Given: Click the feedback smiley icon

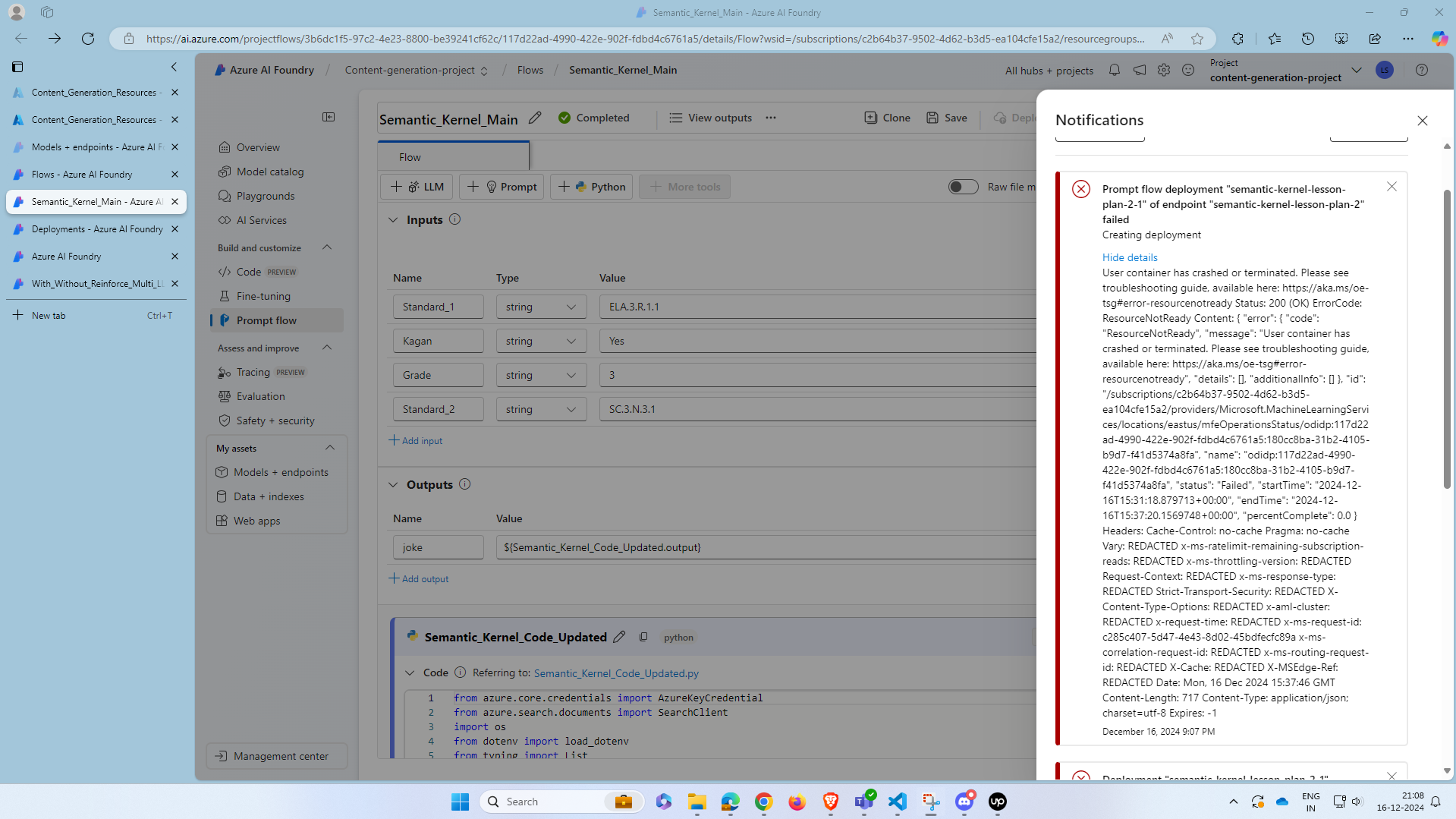Looking at the screenshot, I should pos(1188,70).
